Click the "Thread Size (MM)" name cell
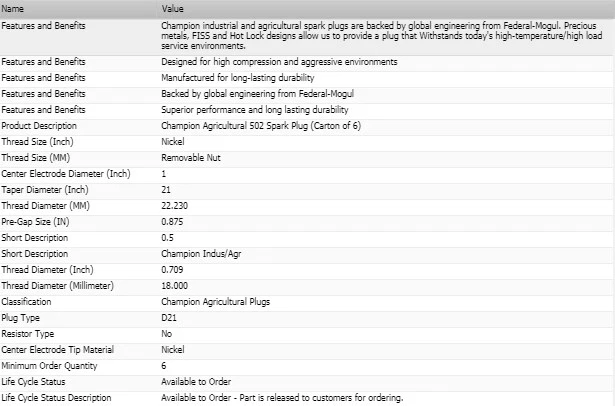The width and height of the screenshot is (615, 406). coord(35,158)
